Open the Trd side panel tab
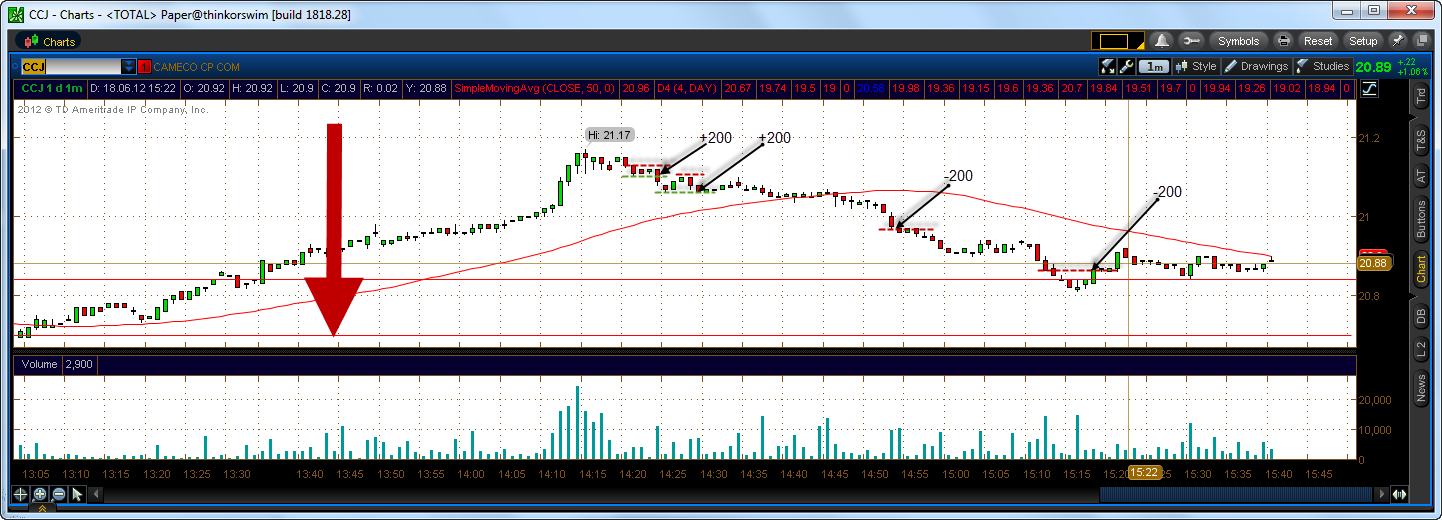Screen dimensions: 1442x520 pos(1421,97)
